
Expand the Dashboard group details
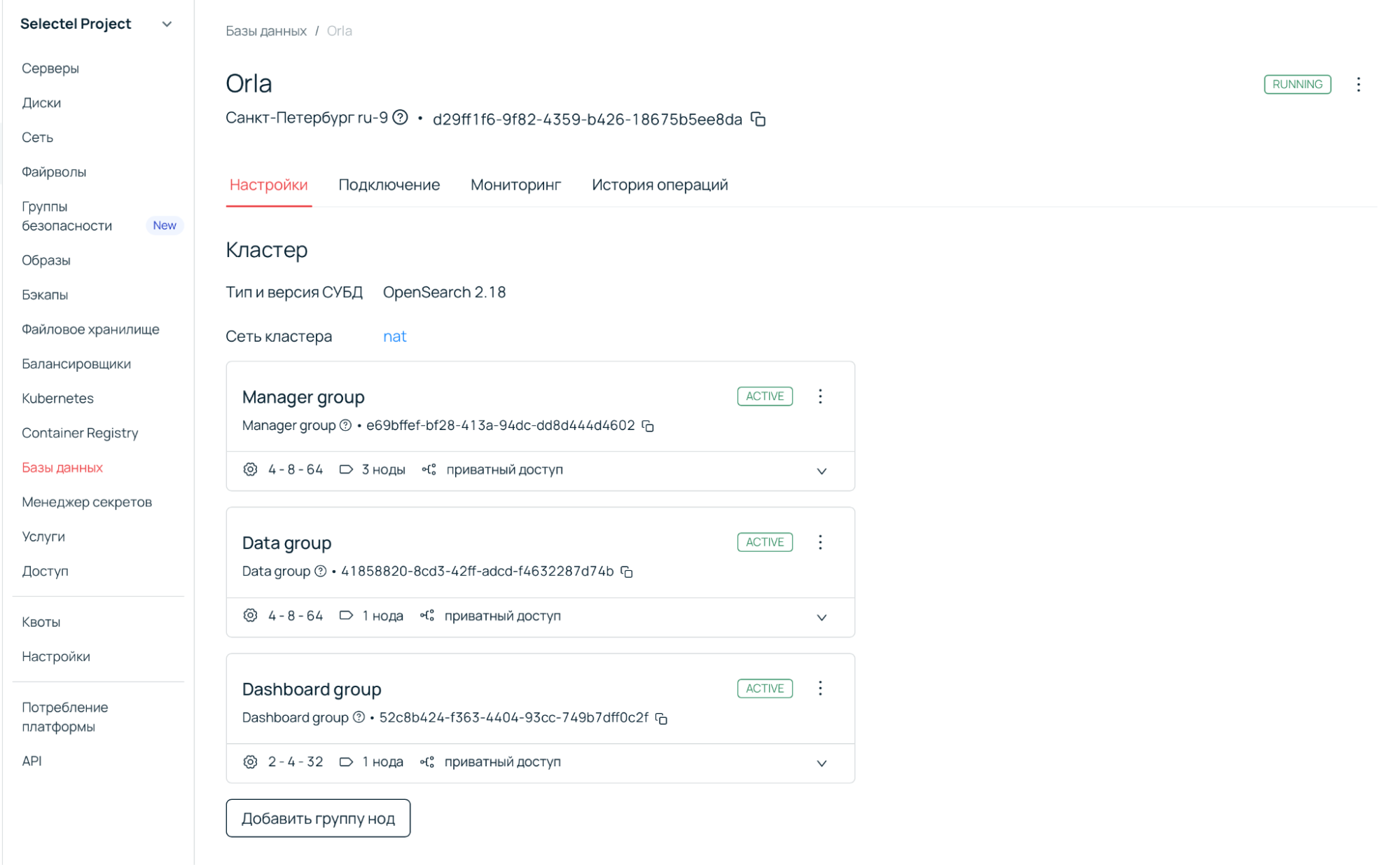coord(822,763)
